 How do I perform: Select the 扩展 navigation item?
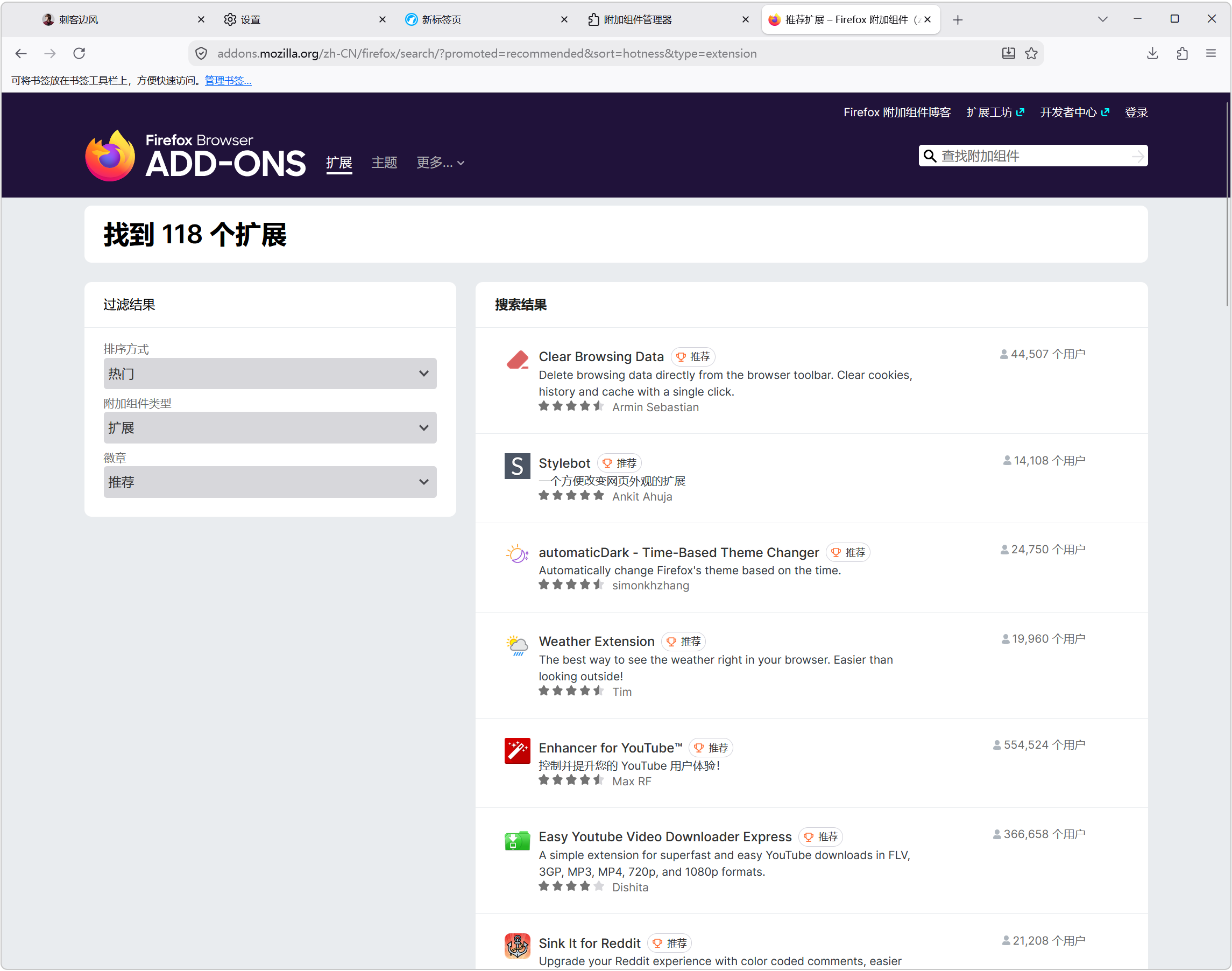pyautogui.click(x=339, y=163)
